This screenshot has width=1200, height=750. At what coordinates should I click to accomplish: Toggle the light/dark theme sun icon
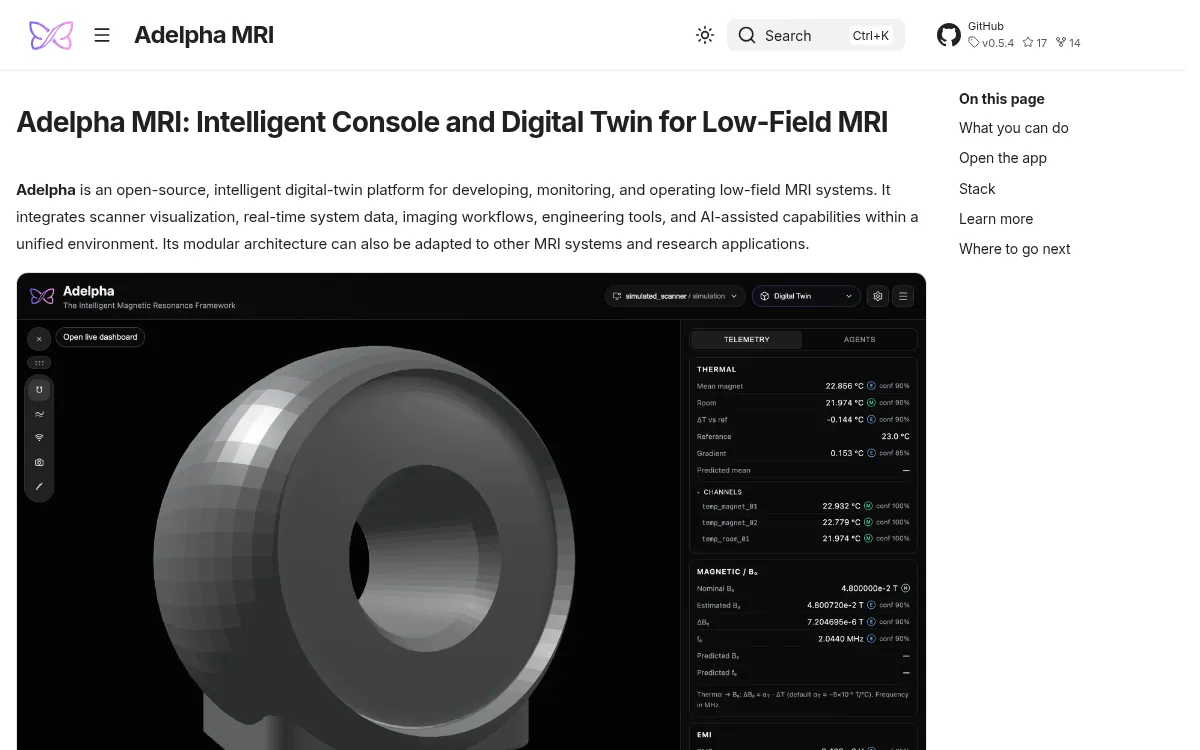(x=705, y=35)
